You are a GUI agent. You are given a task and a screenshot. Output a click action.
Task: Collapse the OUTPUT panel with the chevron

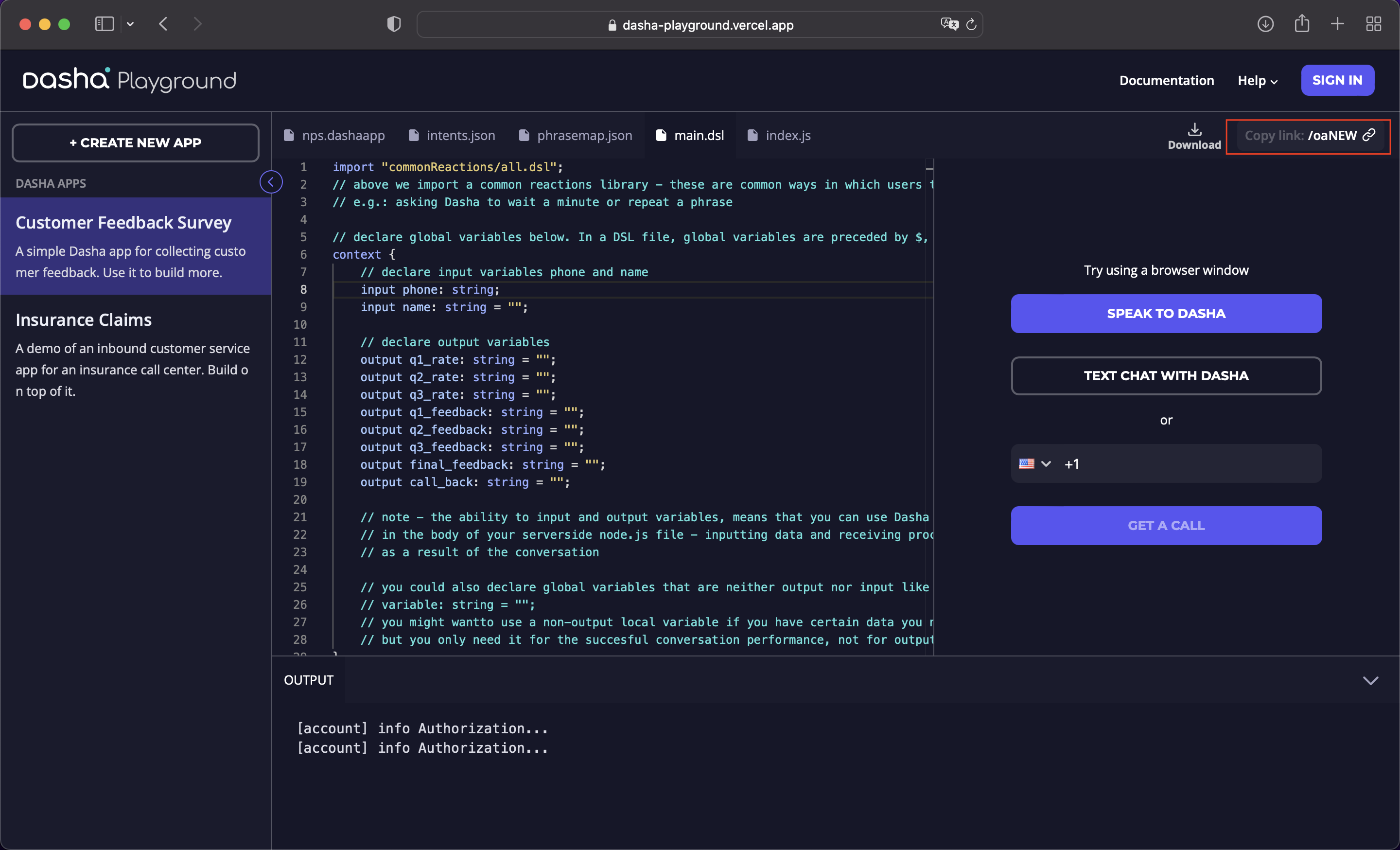point(1370,680)
